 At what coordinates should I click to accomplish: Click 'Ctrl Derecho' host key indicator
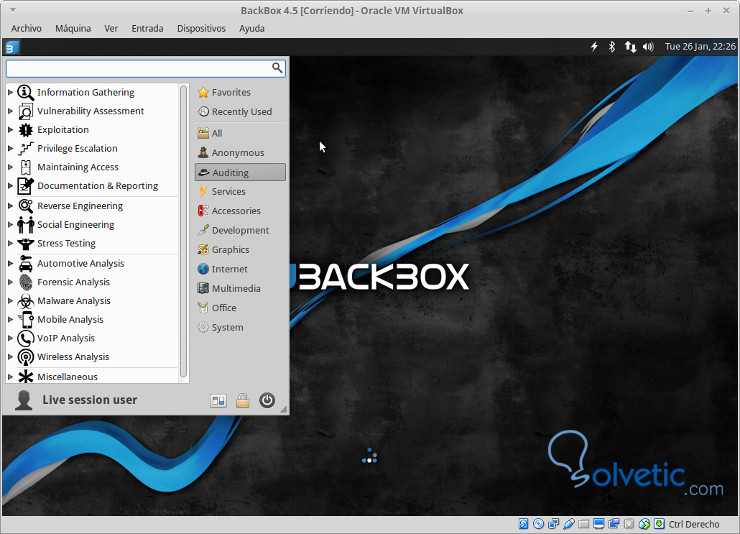[694, 524]
